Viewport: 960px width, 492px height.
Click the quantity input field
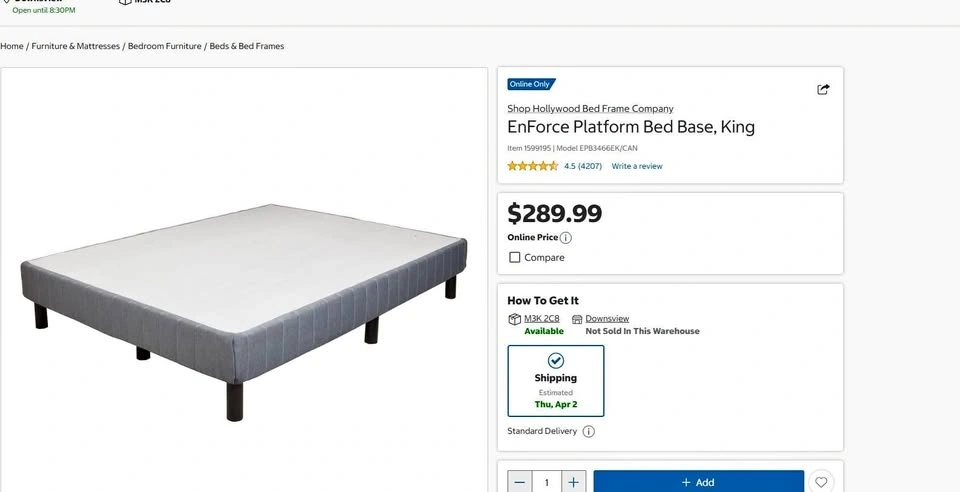tap(547, 482)
